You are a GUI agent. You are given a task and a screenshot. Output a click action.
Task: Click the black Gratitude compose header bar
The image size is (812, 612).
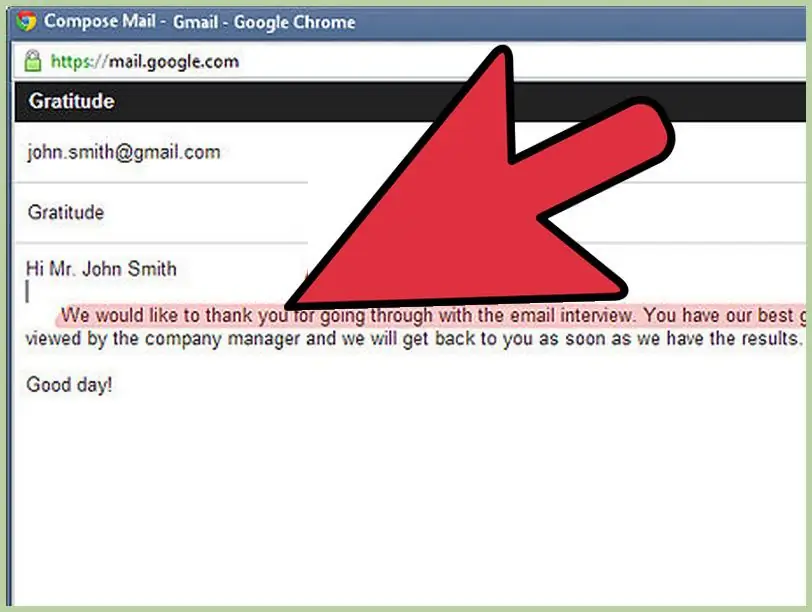410,101
